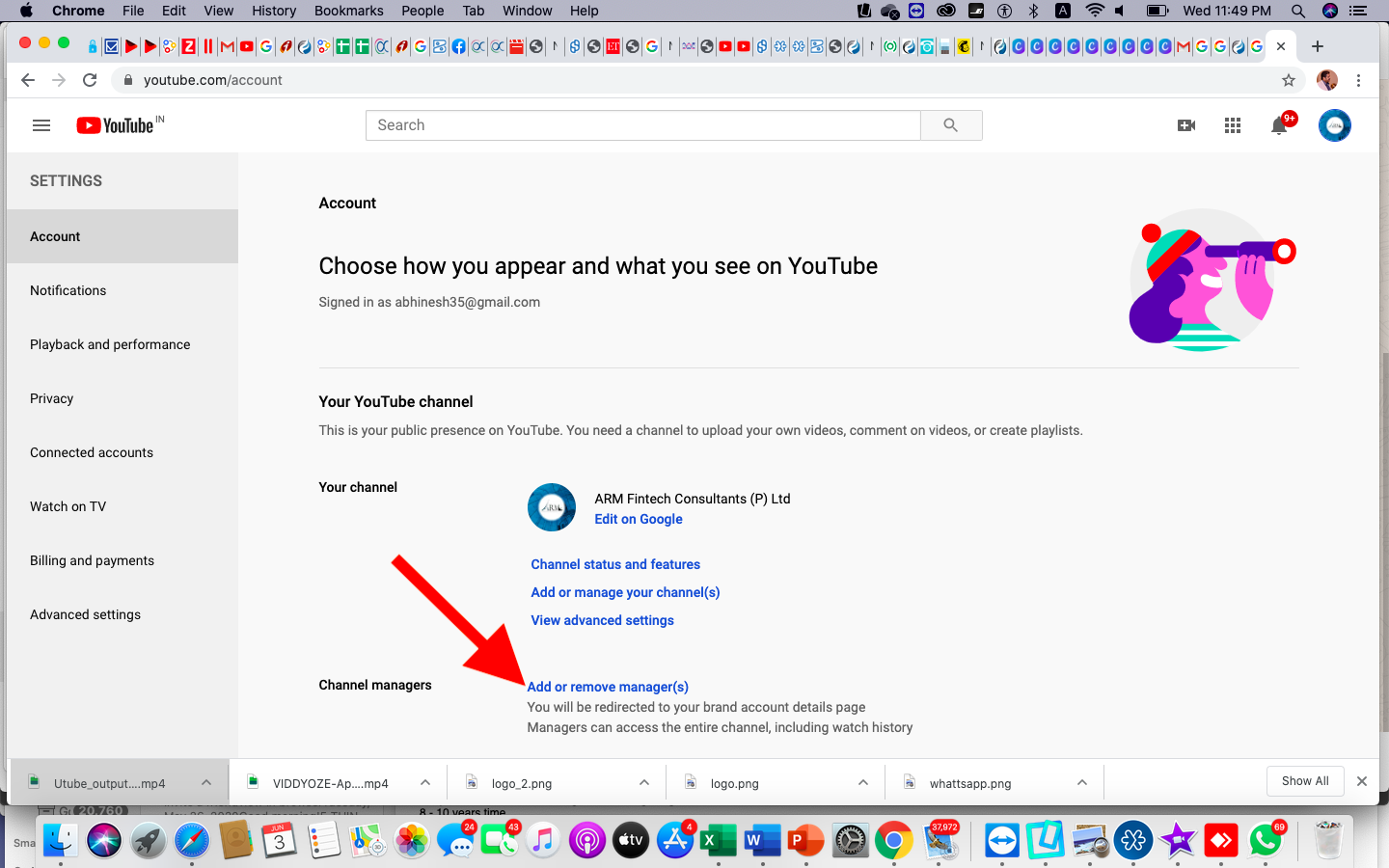Open Apple TV app in the Dock
The image size is (1389, 868).
[x=631, y=841]
